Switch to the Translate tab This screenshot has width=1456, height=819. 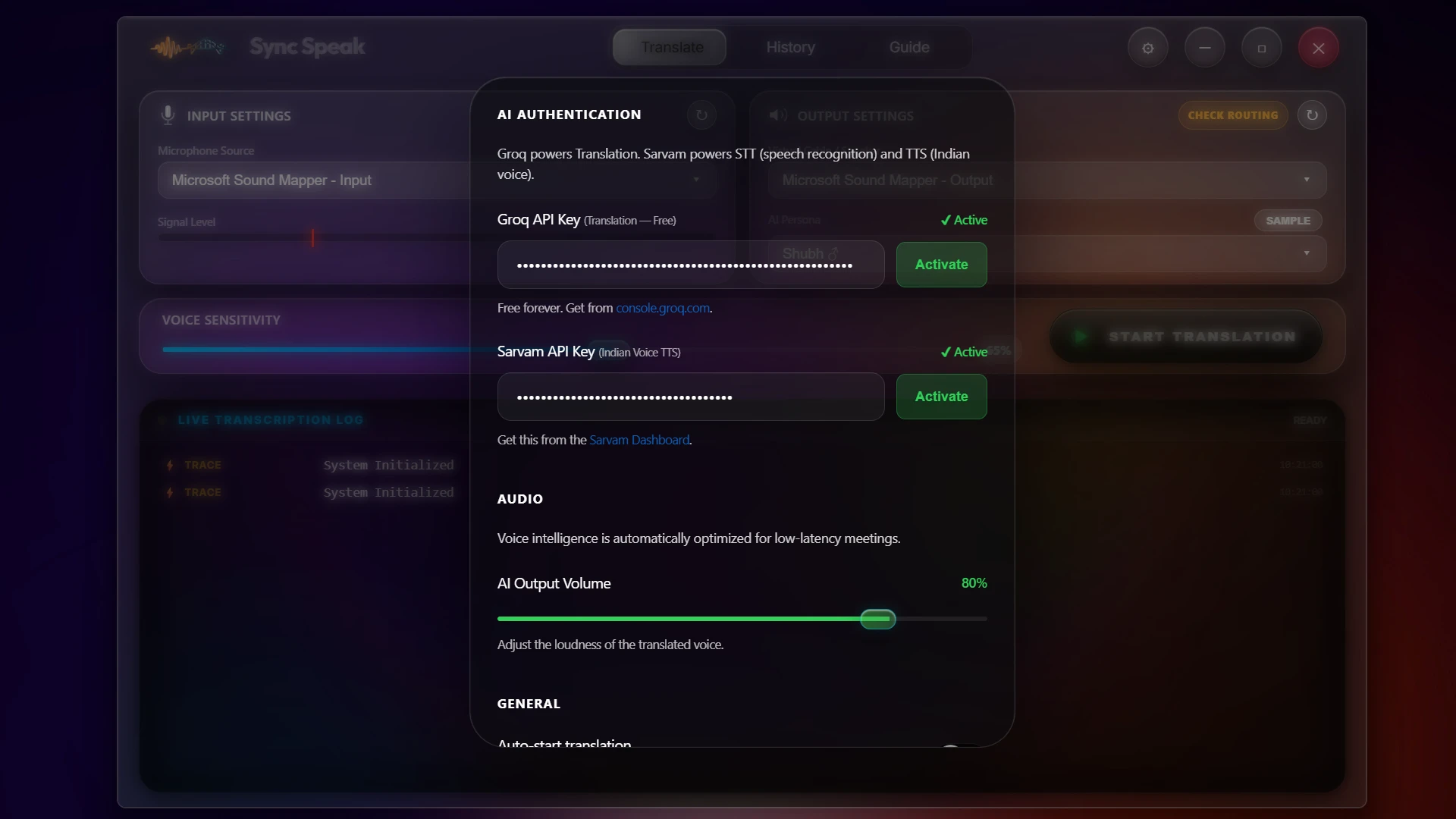[x=670, y=47]
